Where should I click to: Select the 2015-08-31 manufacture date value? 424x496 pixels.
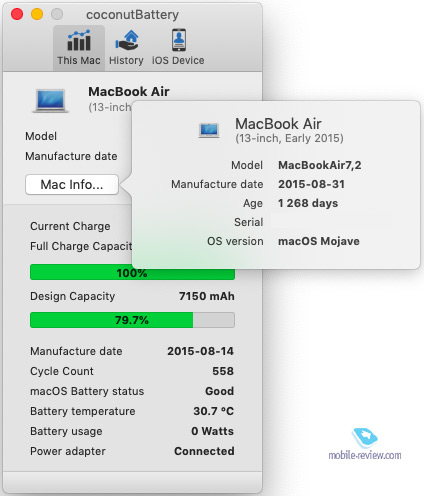(311, 184)
